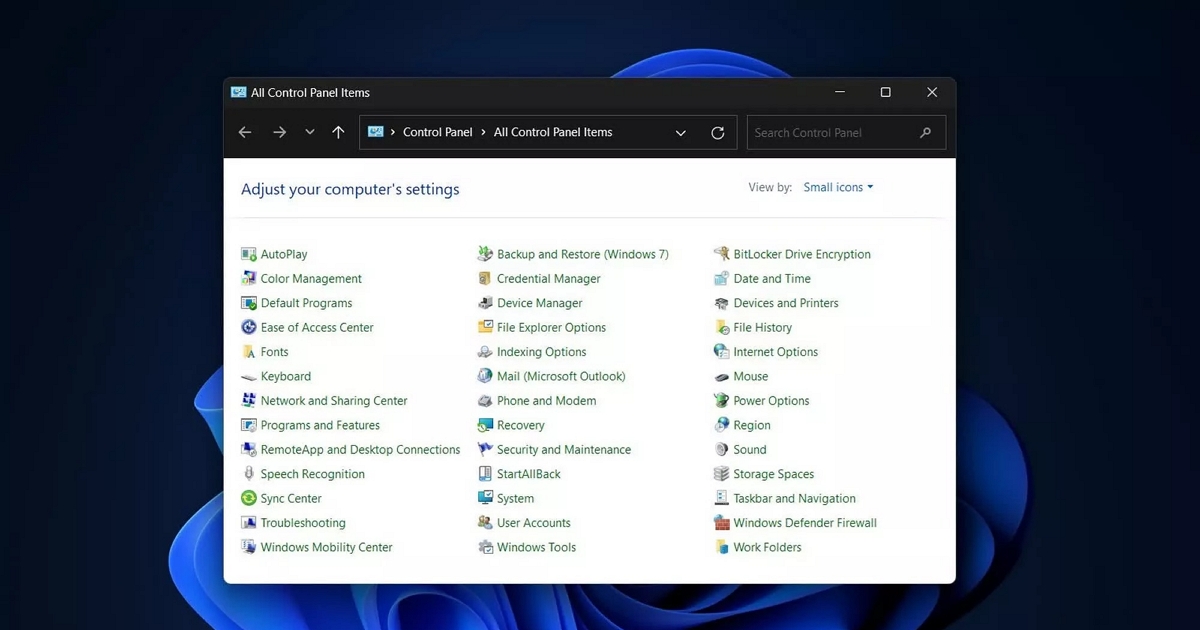Click the Ease of Access Center icon
Viewport: 1200px width, 630px height.
(x=249, y=327)
